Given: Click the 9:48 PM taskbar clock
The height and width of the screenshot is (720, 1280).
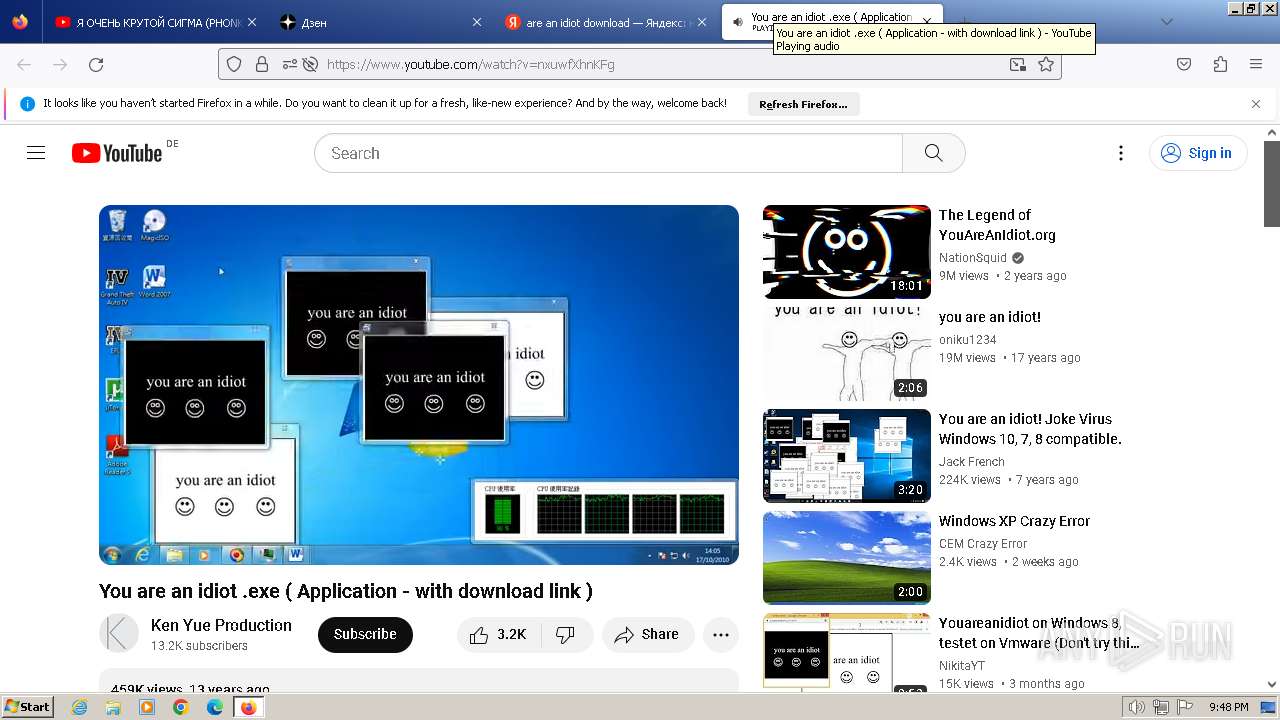Looking at the screenshot, I should (x=1229, y=707).
